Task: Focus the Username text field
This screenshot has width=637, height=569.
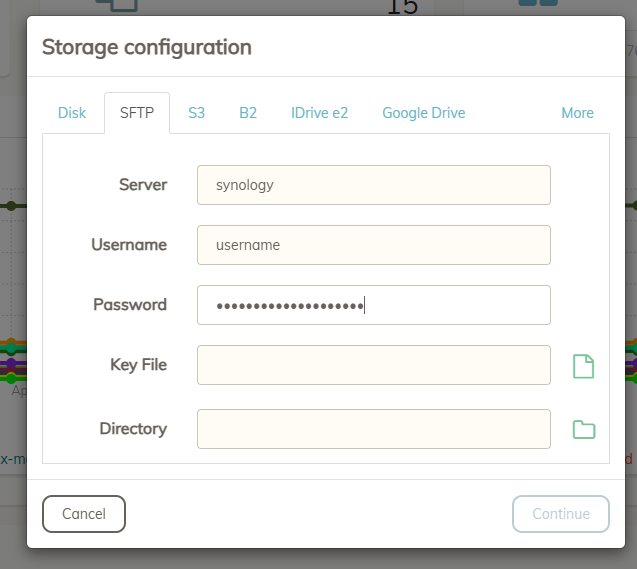Action: click(373, 245)
